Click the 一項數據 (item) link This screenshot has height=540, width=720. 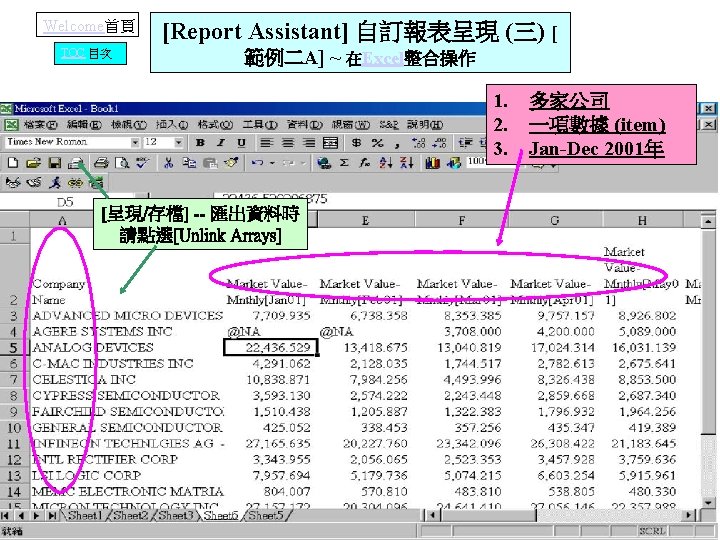pyautogui.click(x=596, y=125)
